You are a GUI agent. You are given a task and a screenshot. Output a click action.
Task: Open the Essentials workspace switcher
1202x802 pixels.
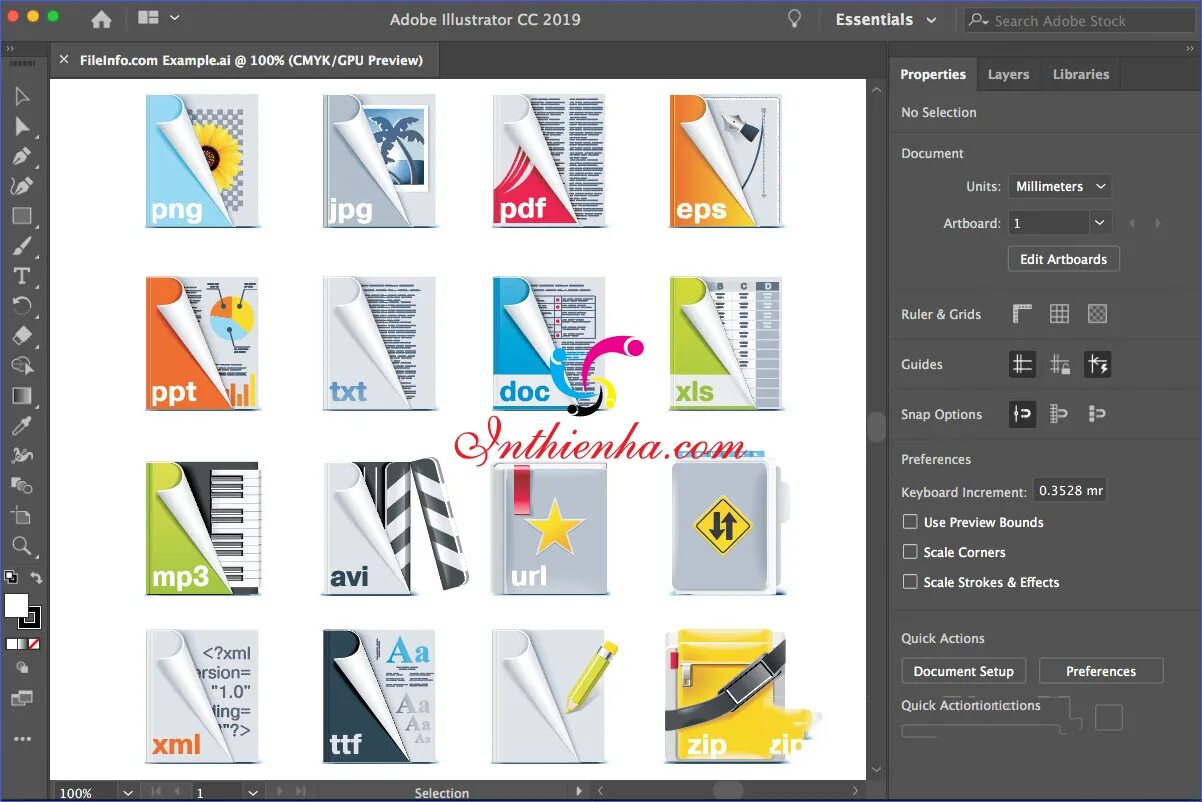pos(886,19)
